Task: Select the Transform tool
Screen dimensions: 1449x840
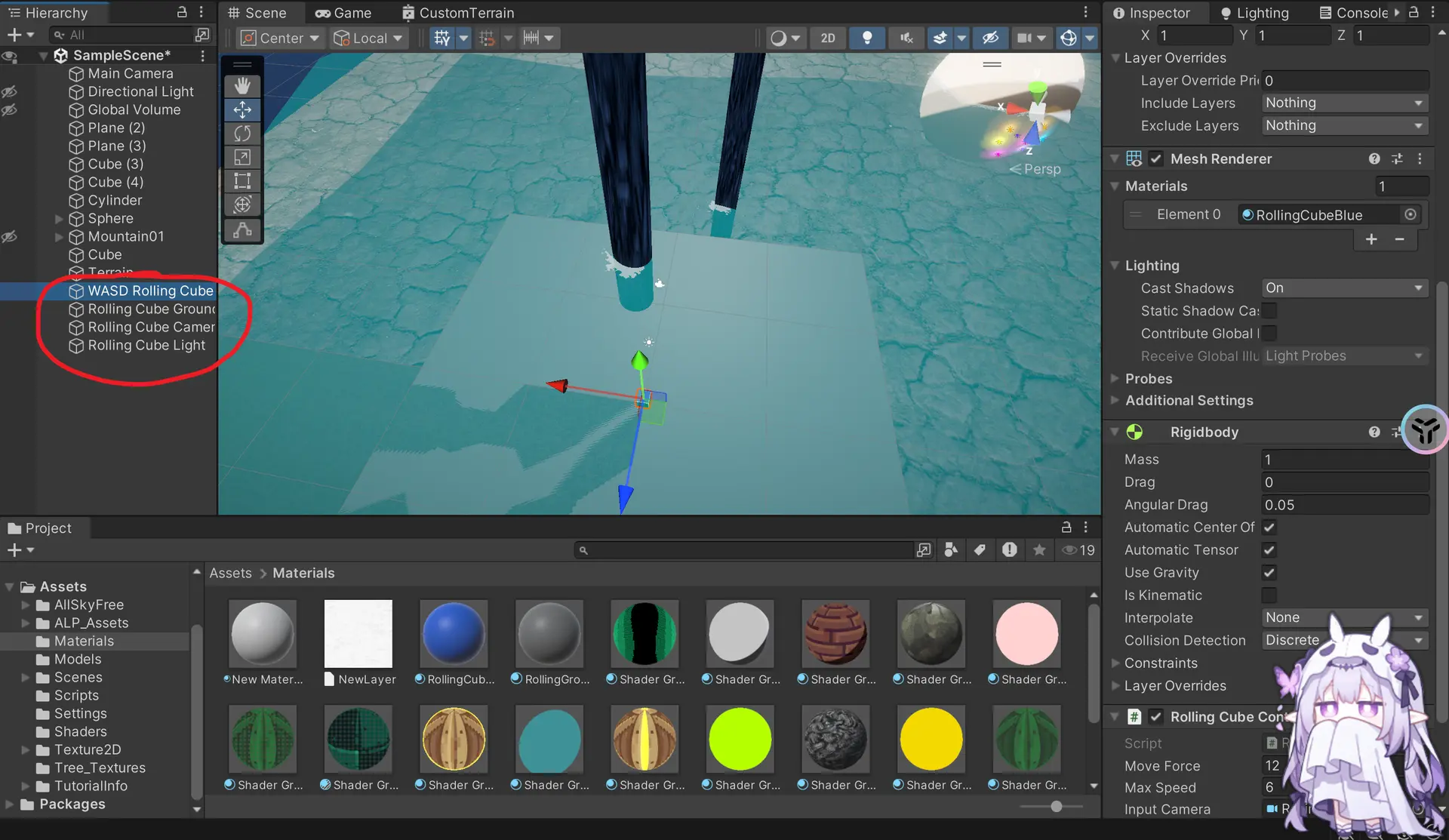Action: pos(242,205)
